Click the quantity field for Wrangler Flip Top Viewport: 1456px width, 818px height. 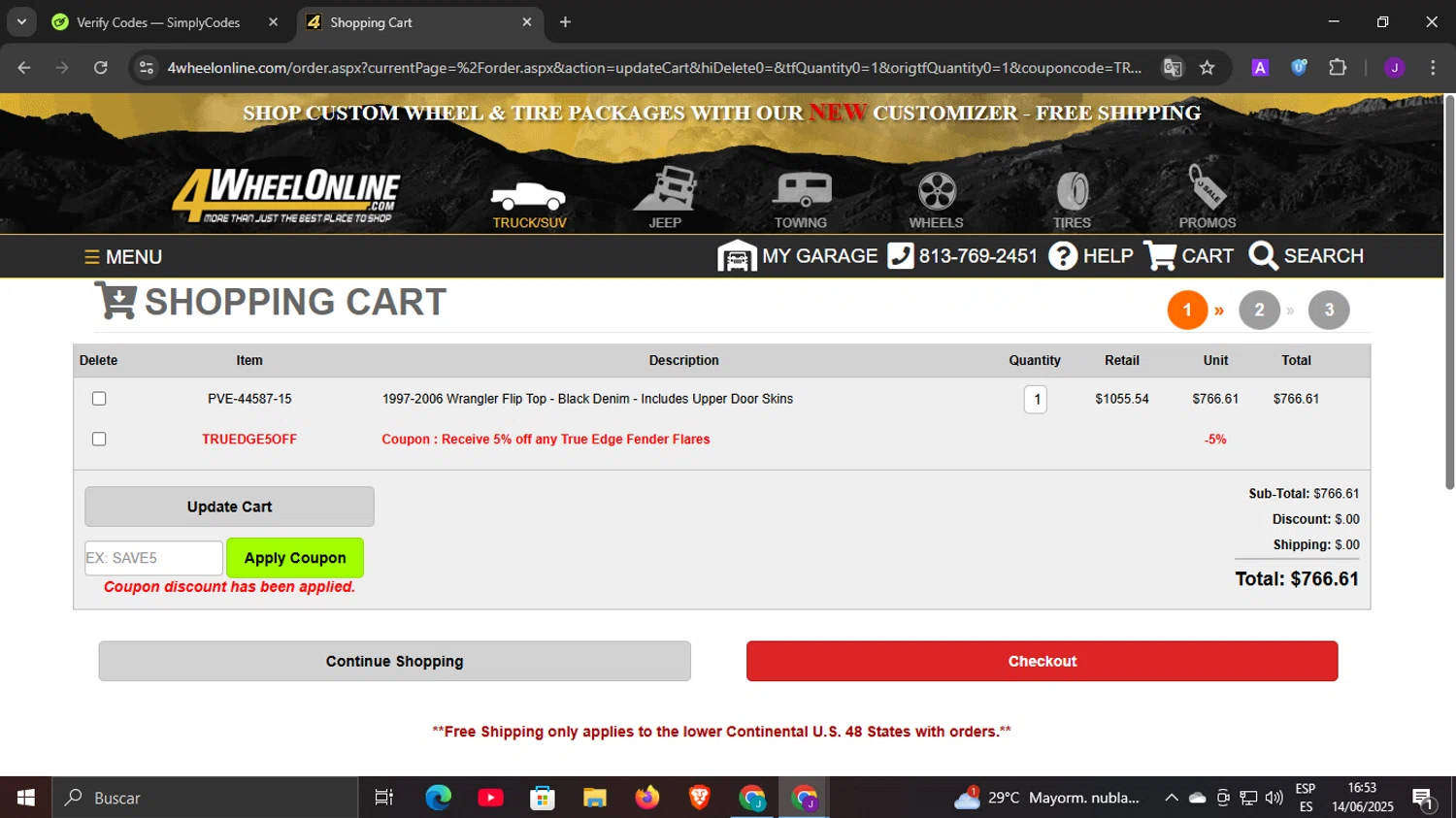(x=1036, y=399)
